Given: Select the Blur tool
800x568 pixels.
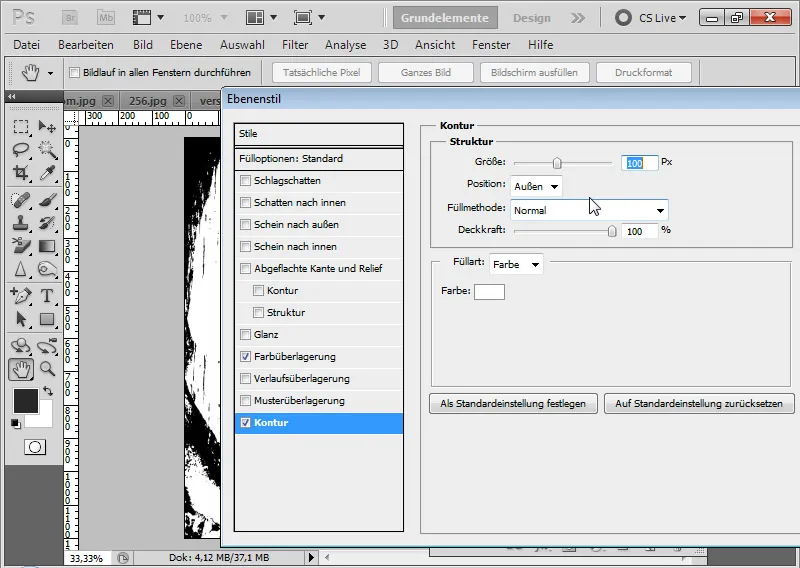Looking at the screenshot, I should point(21,269).
